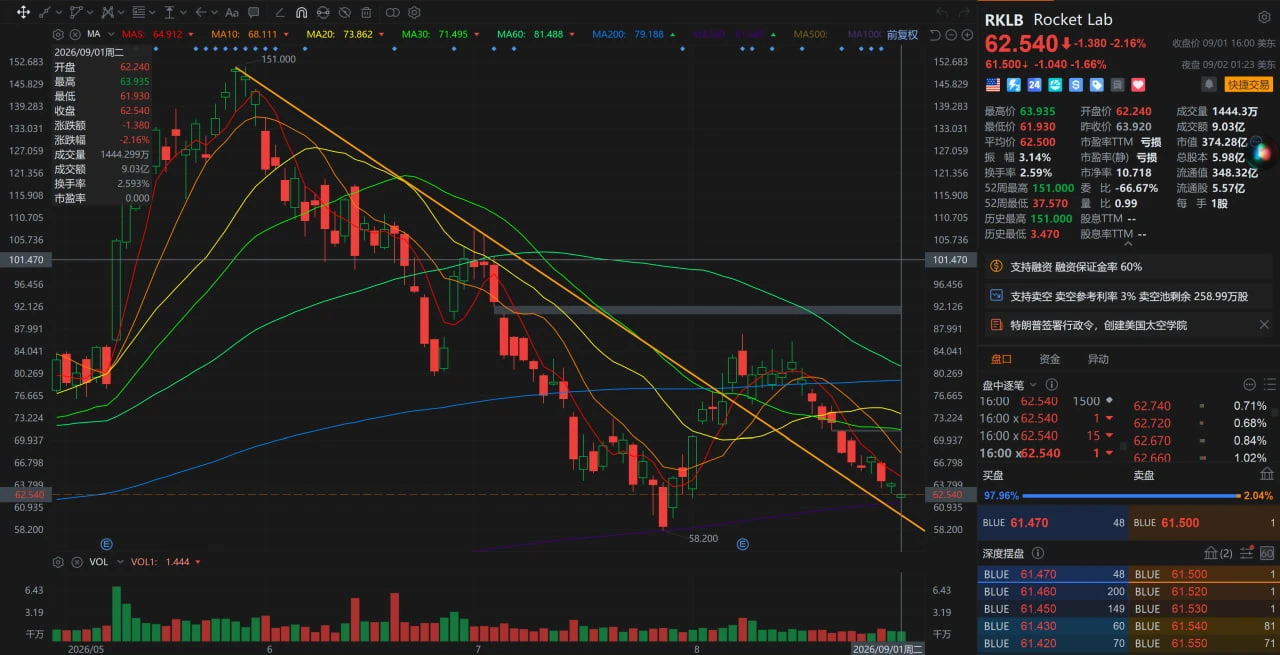Open trend line tool options dropdown
The width and height of the screenshot is (1280, 655).
59,13
